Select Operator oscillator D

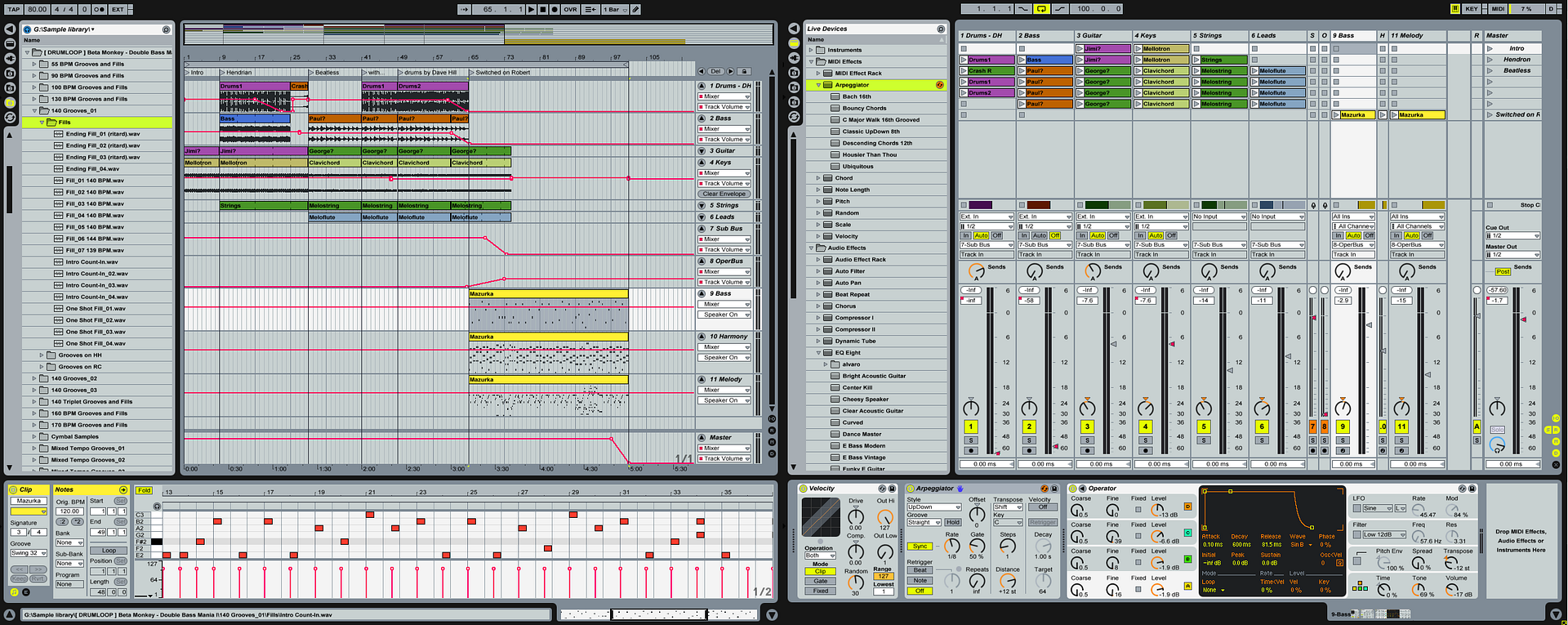(1187, 507)
